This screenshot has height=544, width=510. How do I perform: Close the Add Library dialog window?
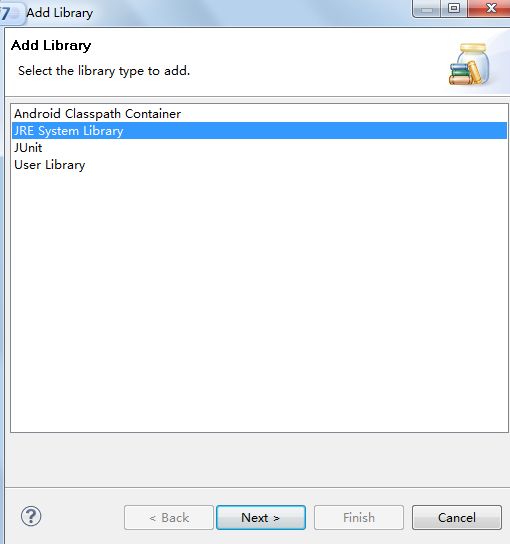click(x=490, y=8)
